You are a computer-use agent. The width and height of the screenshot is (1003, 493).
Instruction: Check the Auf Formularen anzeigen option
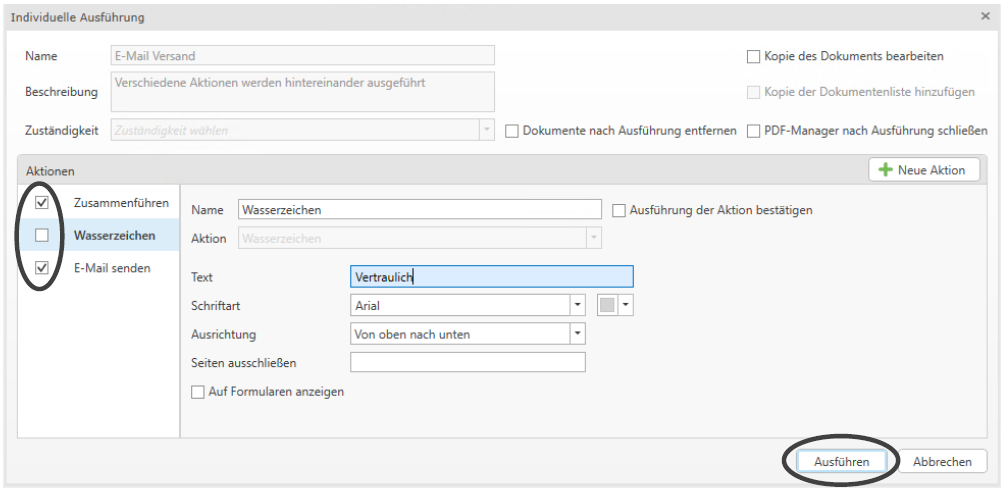click(197, 392)
